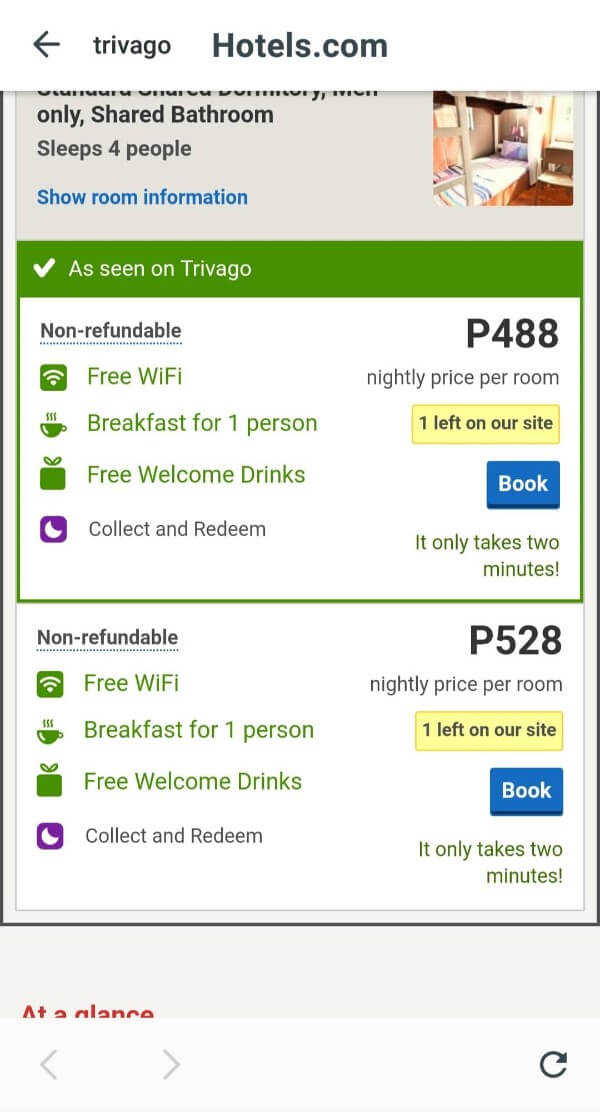This screenshot has width=600, height=1112.
Task: Expand Show room information
Action: click(142, 197)
